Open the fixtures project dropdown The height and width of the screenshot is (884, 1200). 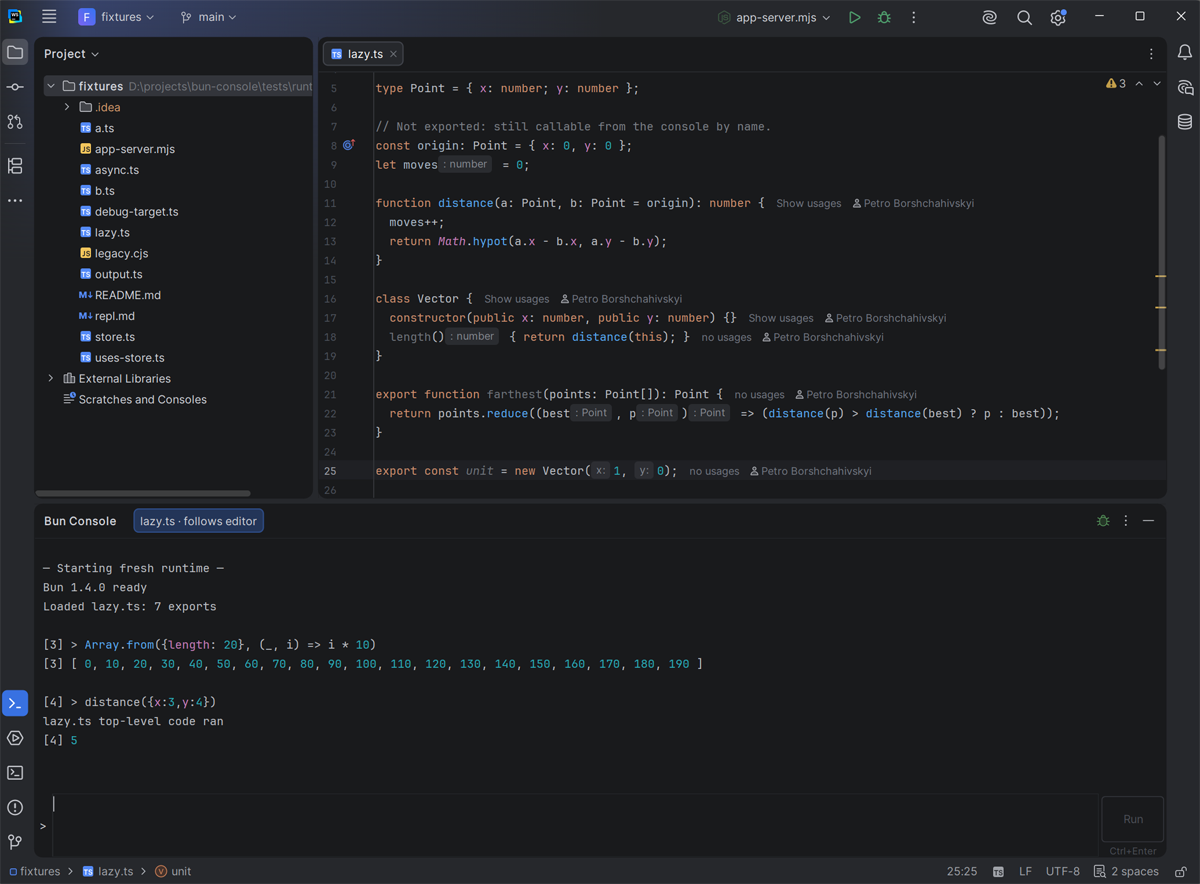(x=117, y=17)
